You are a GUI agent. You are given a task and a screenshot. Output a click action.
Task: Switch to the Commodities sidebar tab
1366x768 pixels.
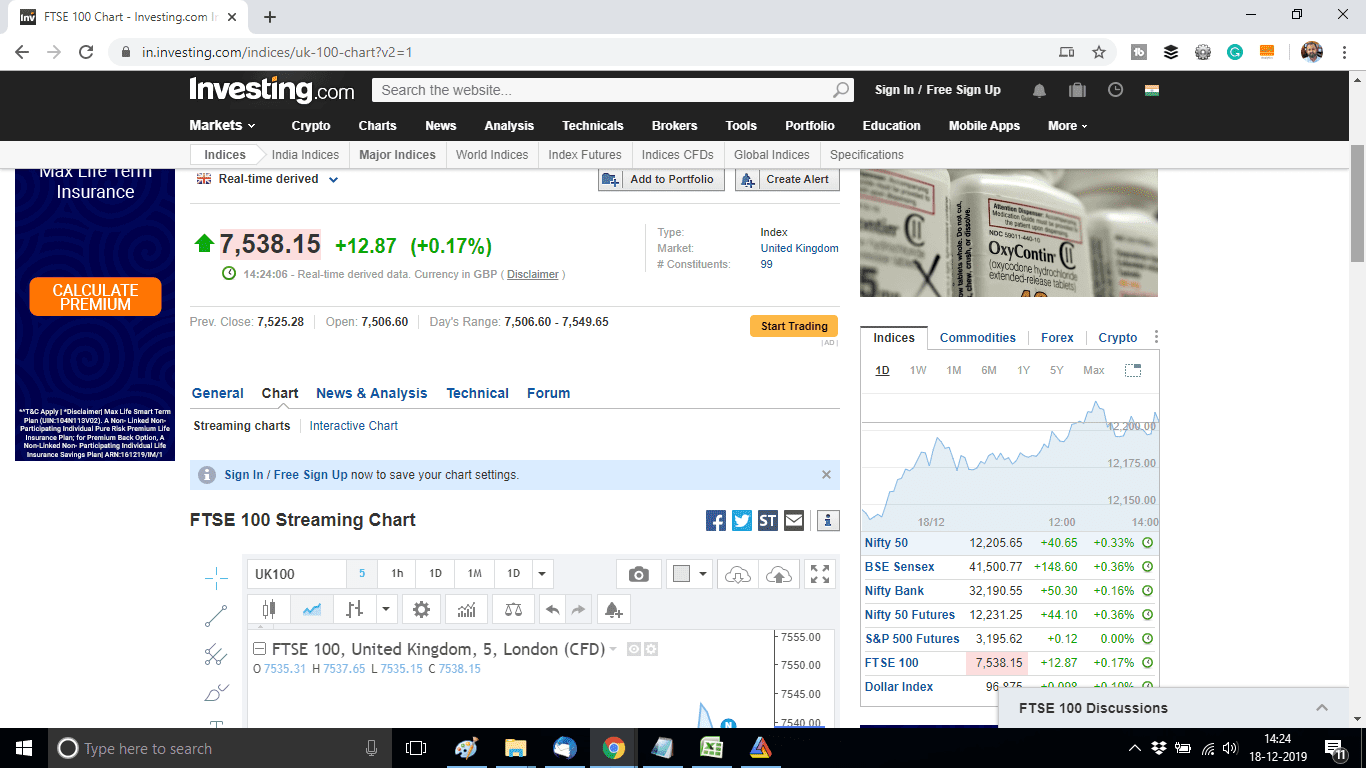point(977,338)
